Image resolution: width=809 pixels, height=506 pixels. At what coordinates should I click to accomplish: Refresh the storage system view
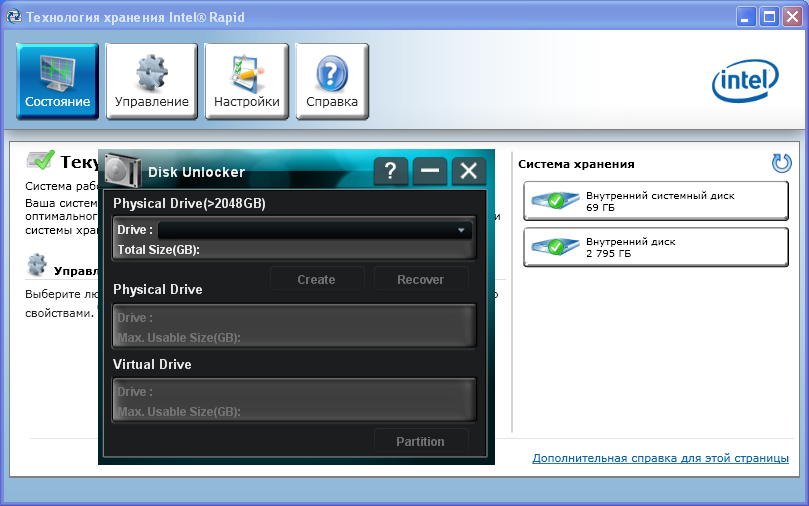(x=781, y=163)
